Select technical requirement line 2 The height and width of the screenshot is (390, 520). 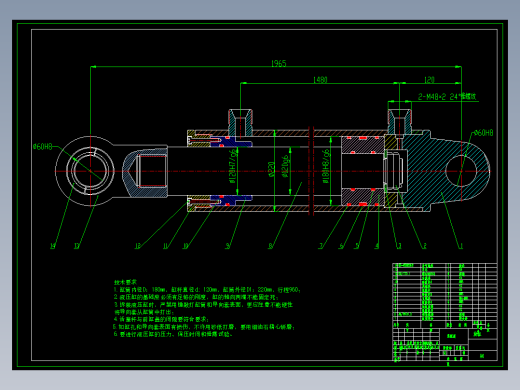pos(196,297)
